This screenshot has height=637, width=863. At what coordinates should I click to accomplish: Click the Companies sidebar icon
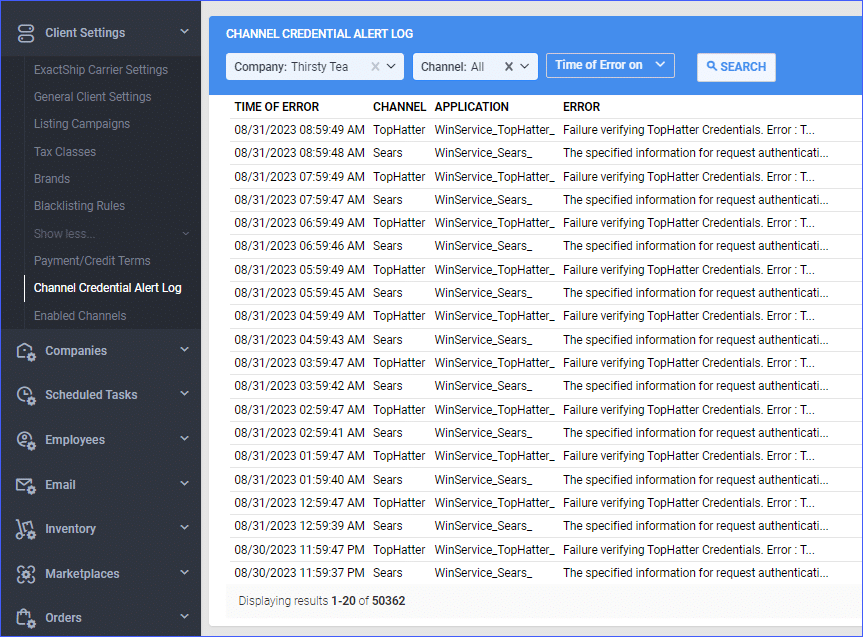(25, 351)
